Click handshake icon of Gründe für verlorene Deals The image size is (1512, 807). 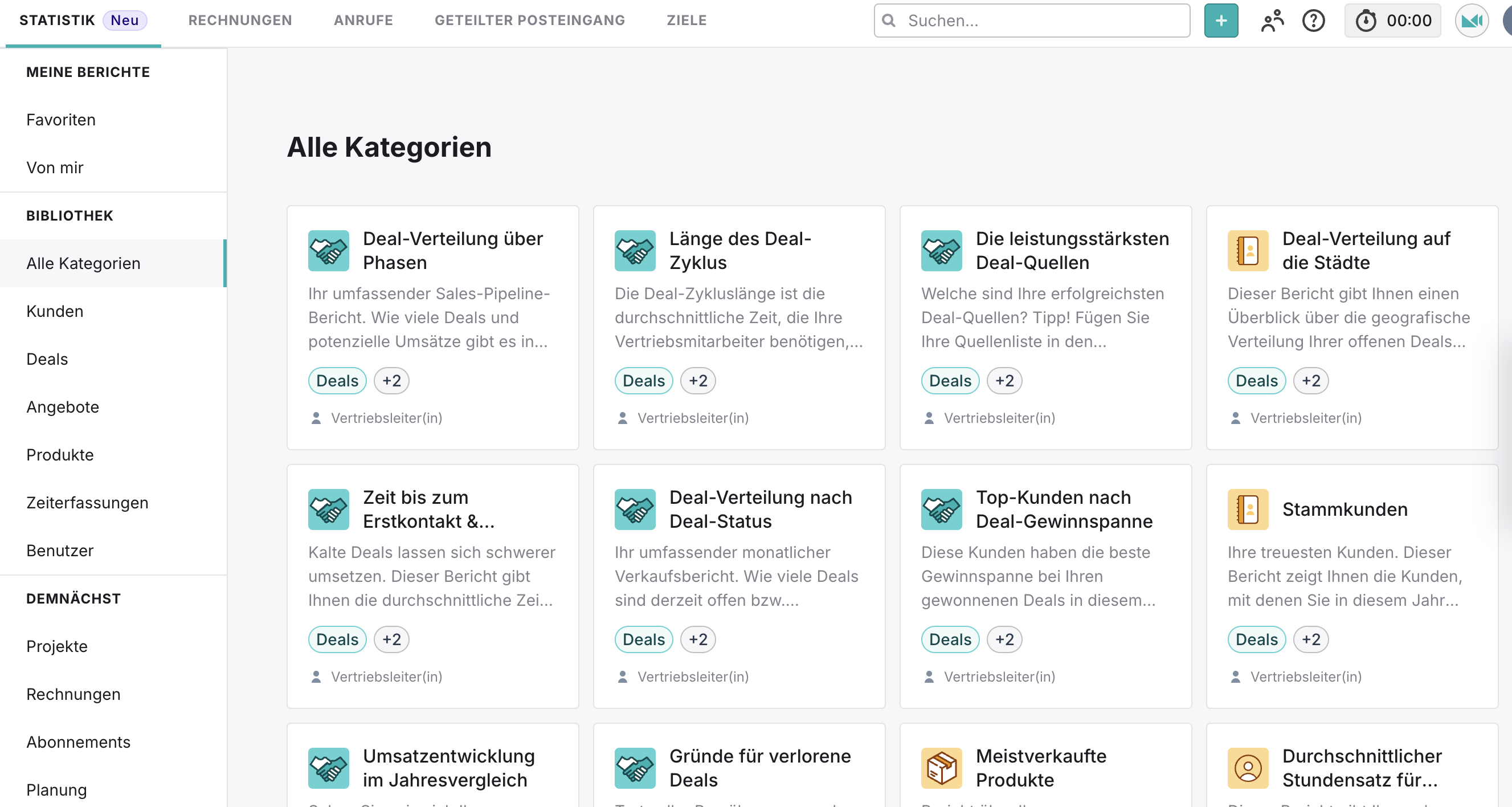pyautogui.click(x=635, y=768)
